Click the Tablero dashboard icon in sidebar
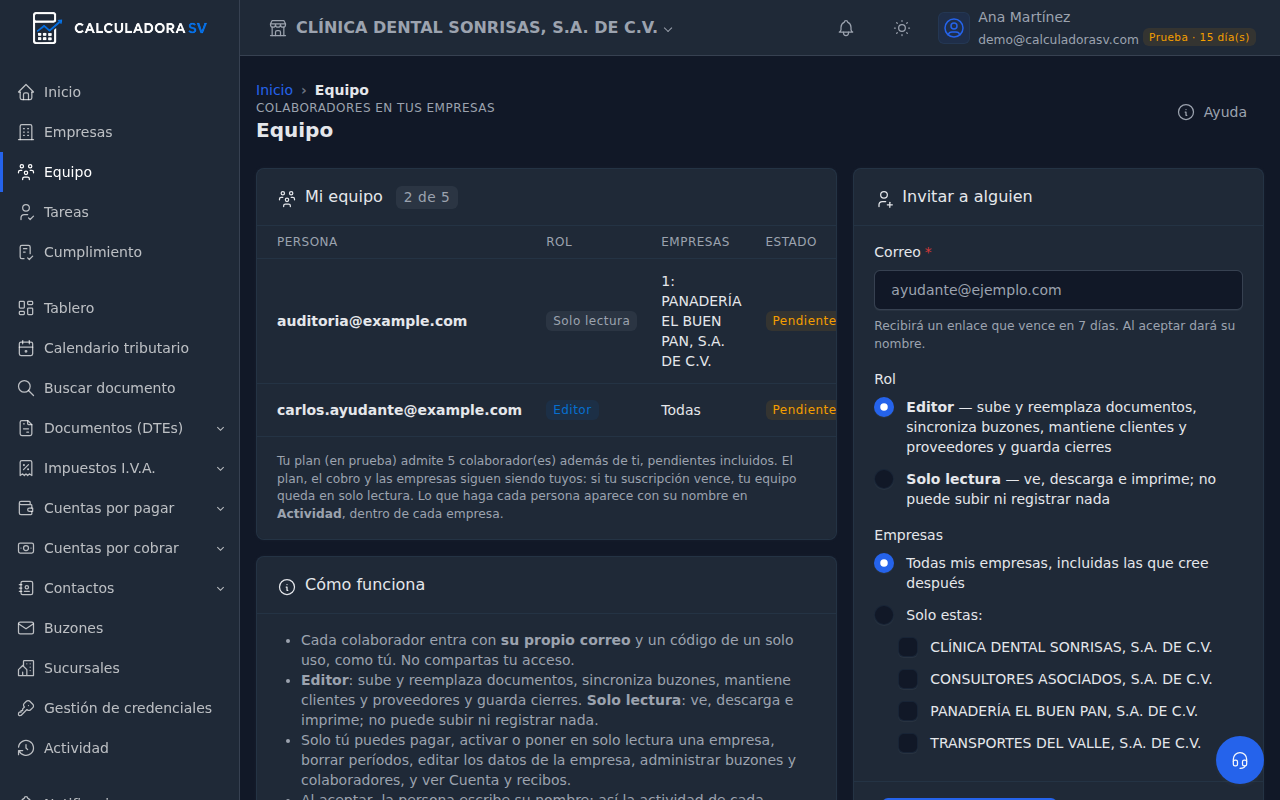 click(x=26, y=308)
